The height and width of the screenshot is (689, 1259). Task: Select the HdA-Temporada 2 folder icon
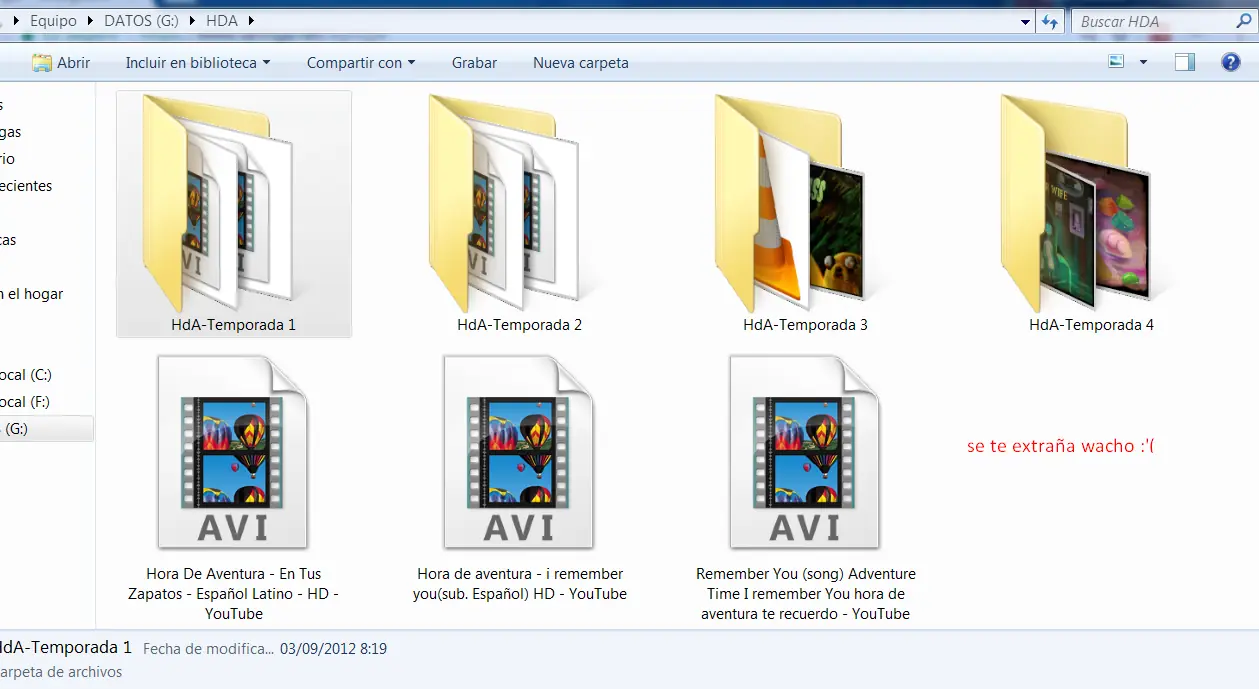point(503,203)
